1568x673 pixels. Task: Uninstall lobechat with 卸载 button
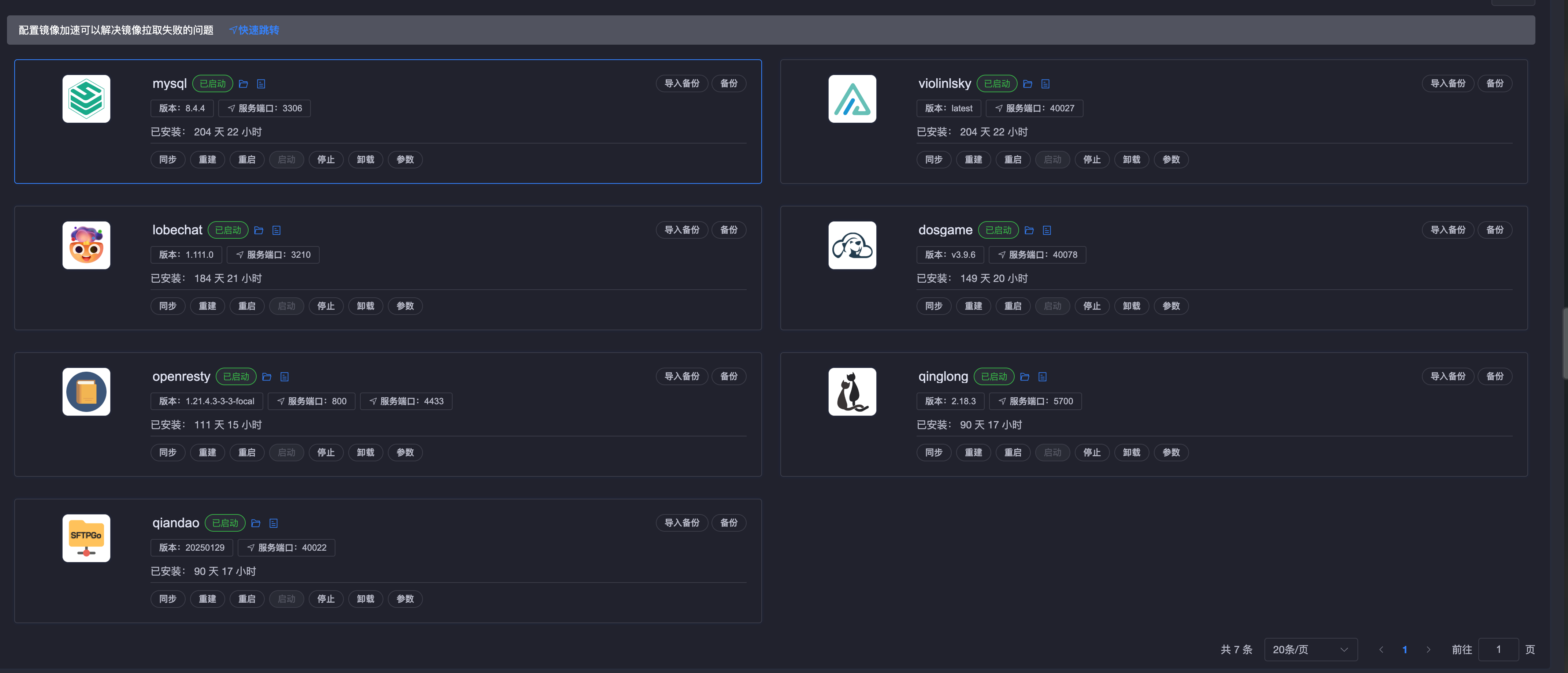(x=366, y=306)
